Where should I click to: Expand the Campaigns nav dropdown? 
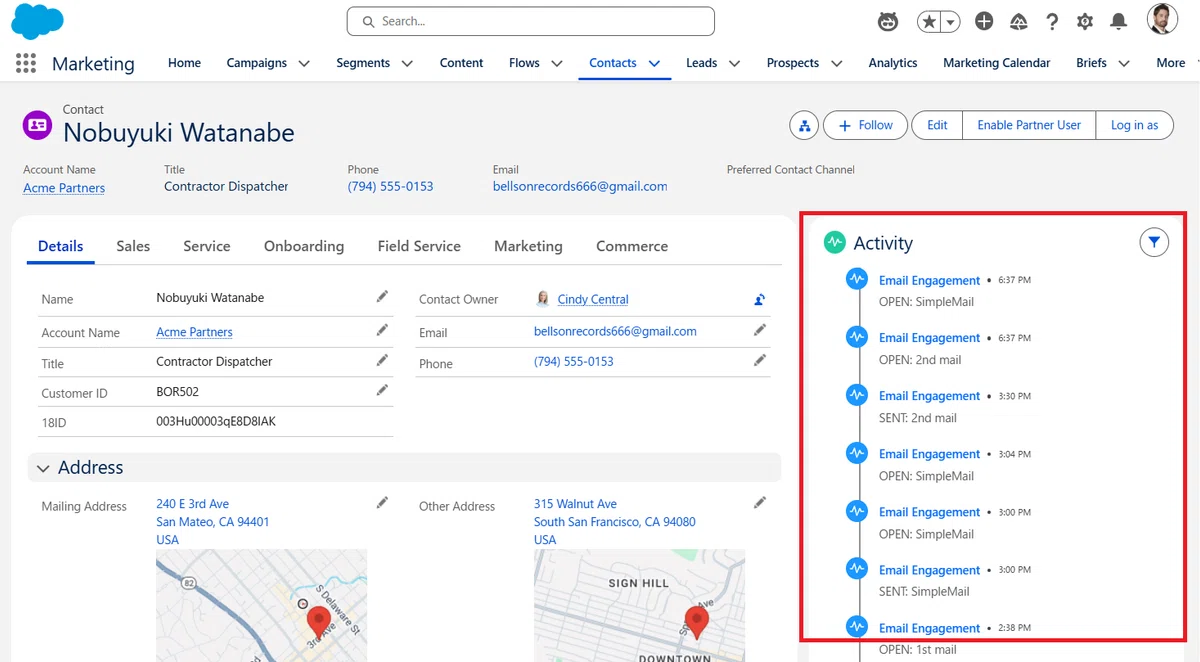[304, 63]
